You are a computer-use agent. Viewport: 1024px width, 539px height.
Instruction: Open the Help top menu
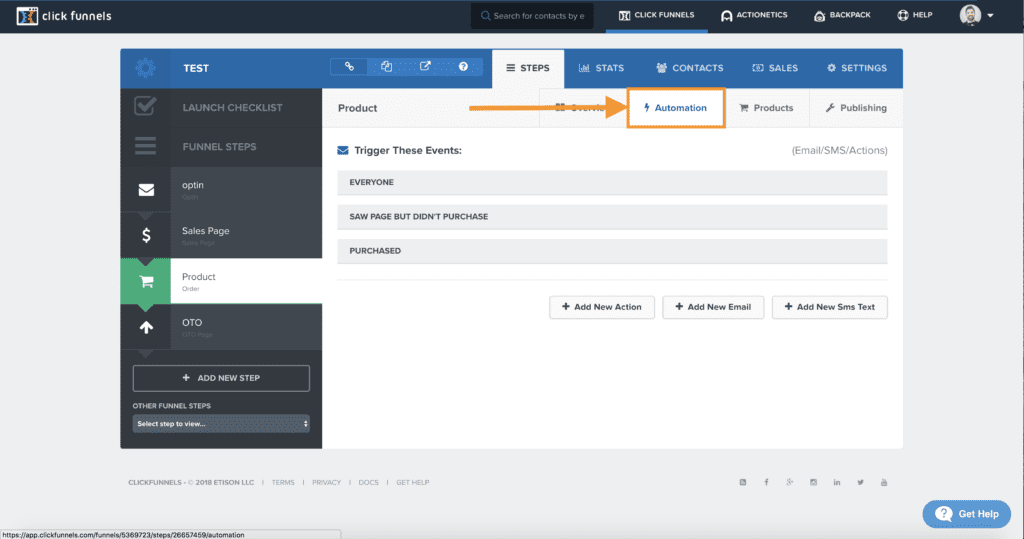914,15
